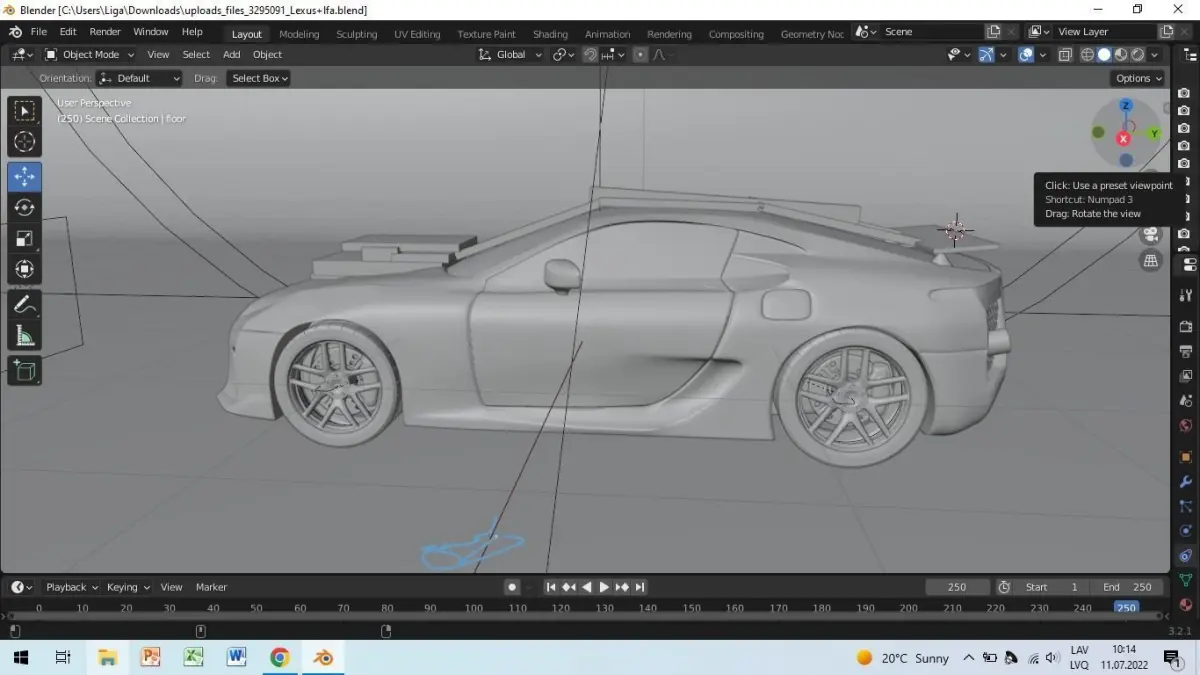Choose the Measure tool

pos(25,335)
